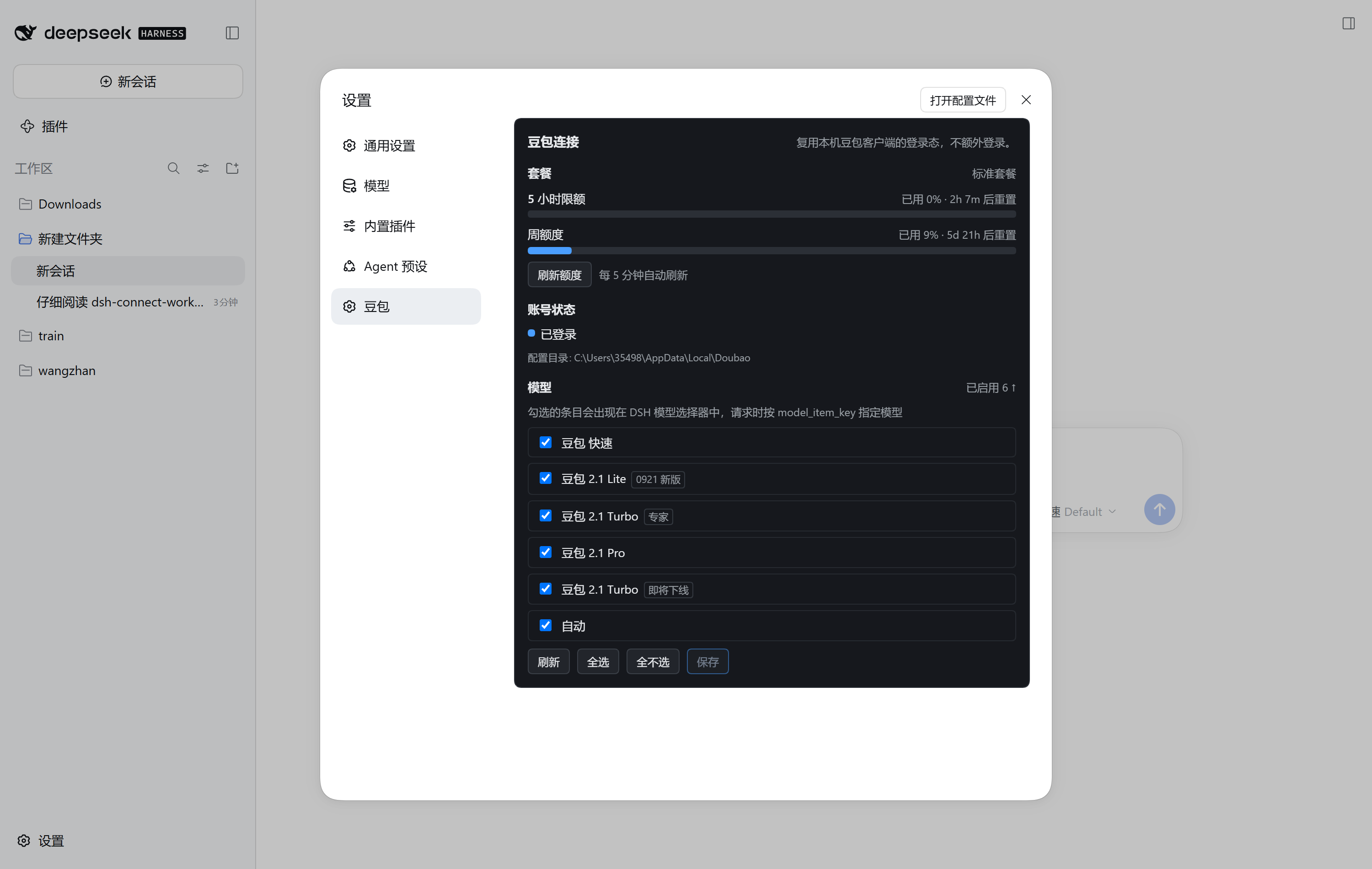Viewport: 1372px width, 869px height.
Task: Close the 设置 dialog
Action: click(1026, 100)
